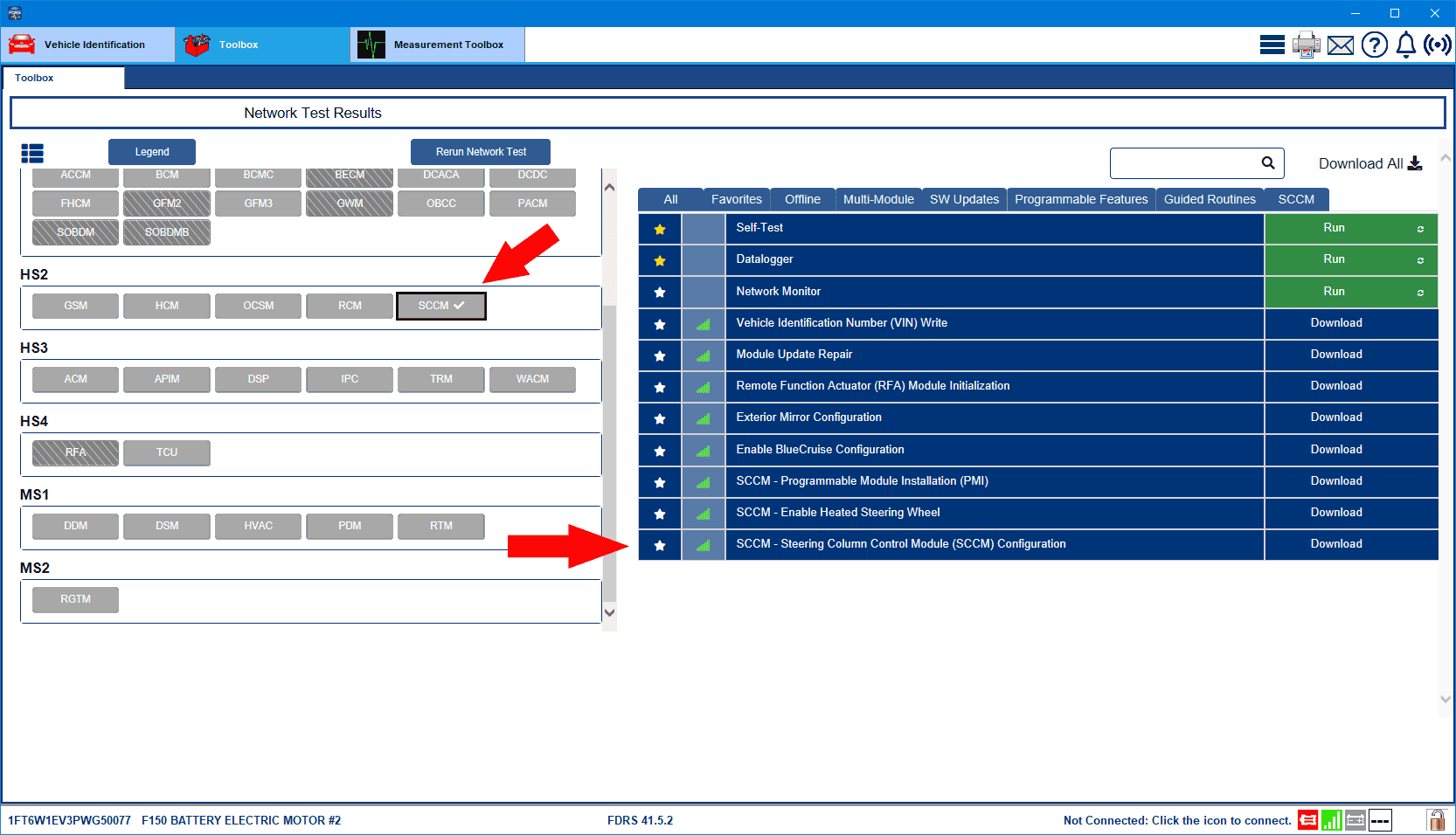This screenshot has height=835, width=1456.
Task: Toggle favorite star for Network Monitor
Action: click(x=660, y=293)
